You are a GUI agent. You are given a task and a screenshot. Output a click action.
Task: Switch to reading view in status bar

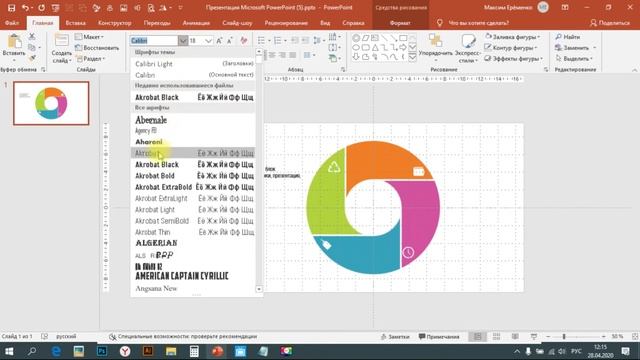tap(515, 337)
